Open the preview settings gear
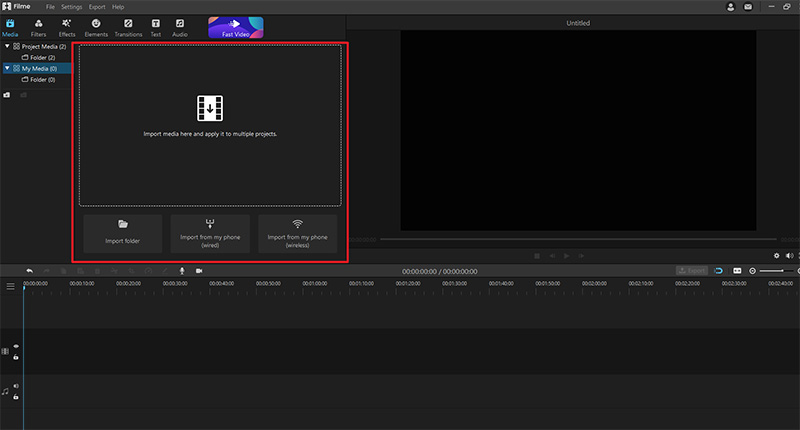The height and width of the screenshot is (430, 800). pyautogui.click(x=777, y=256)
